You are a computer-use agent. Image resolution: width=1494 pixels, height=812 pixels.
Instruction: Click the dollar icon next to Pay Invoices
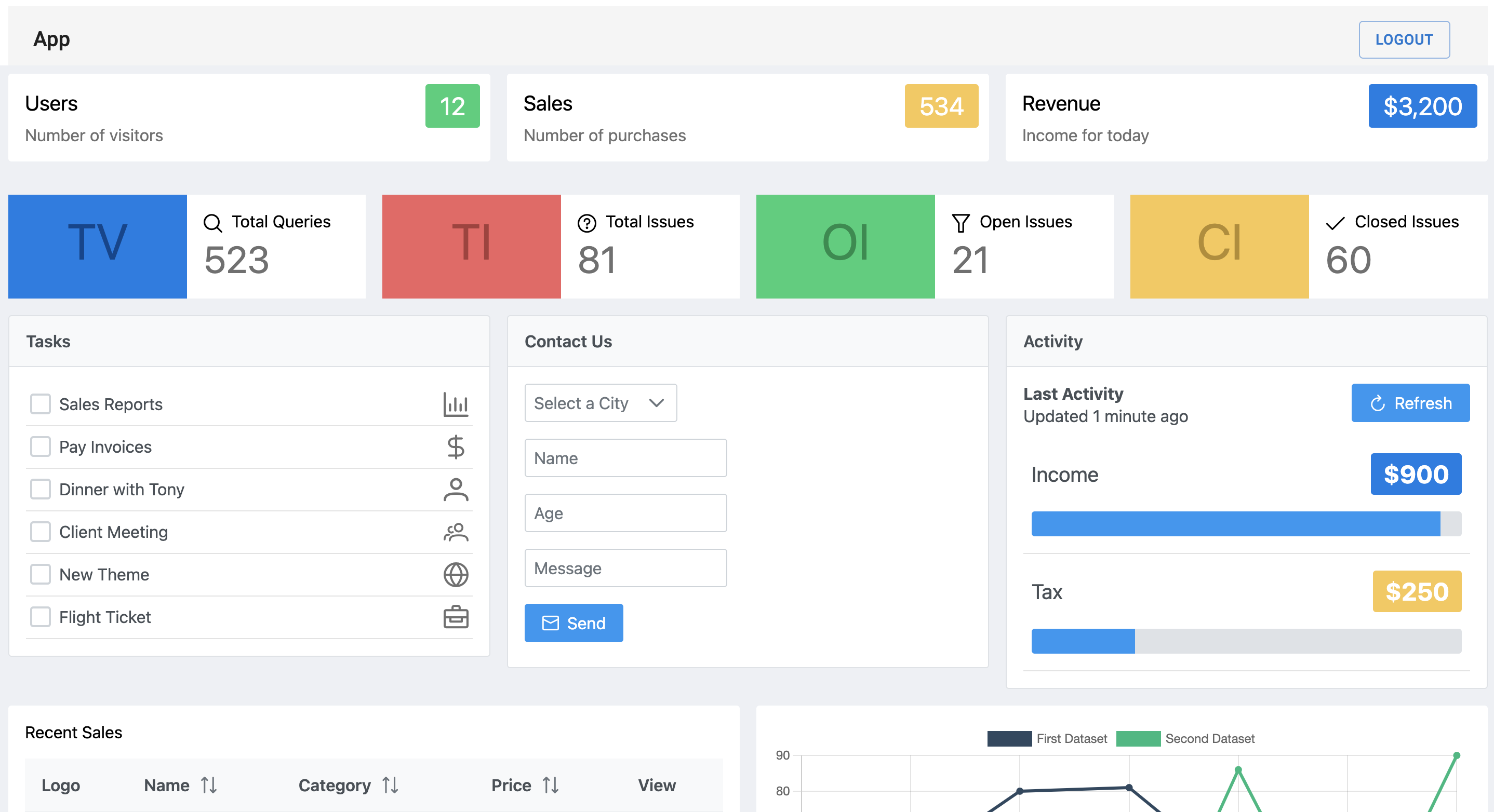tap(455, 447)
